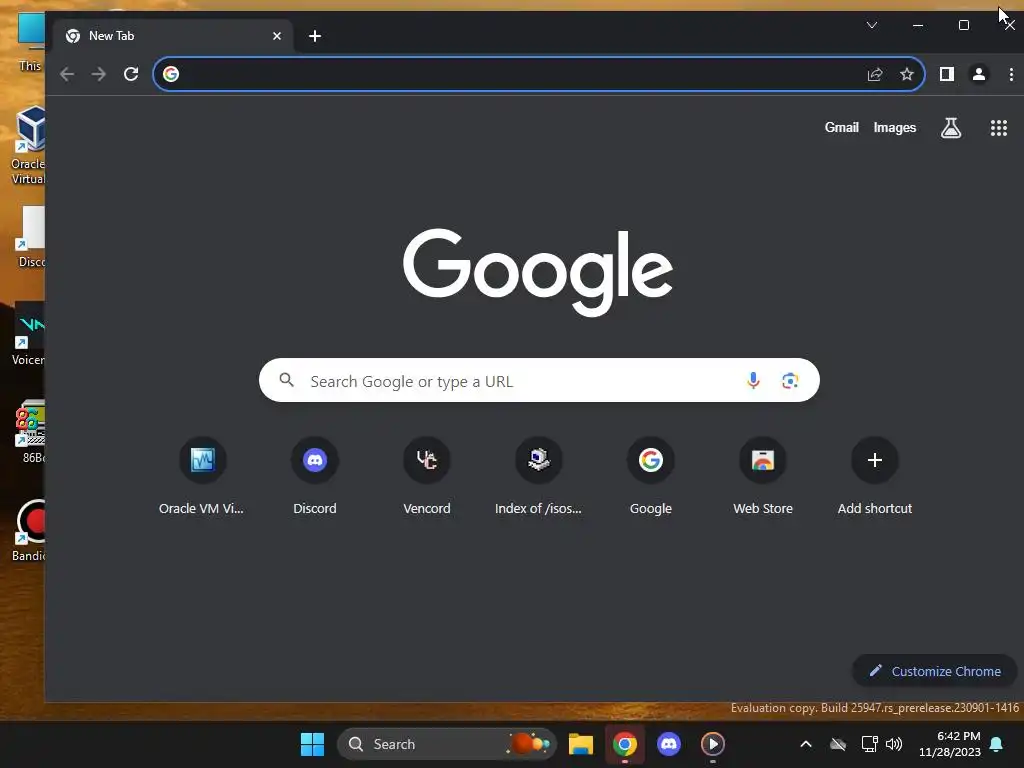The width and height of the screenshot is (1024, 768).
Task: Click the OneDrive cloud tray icon
Action: click(838, 744)
